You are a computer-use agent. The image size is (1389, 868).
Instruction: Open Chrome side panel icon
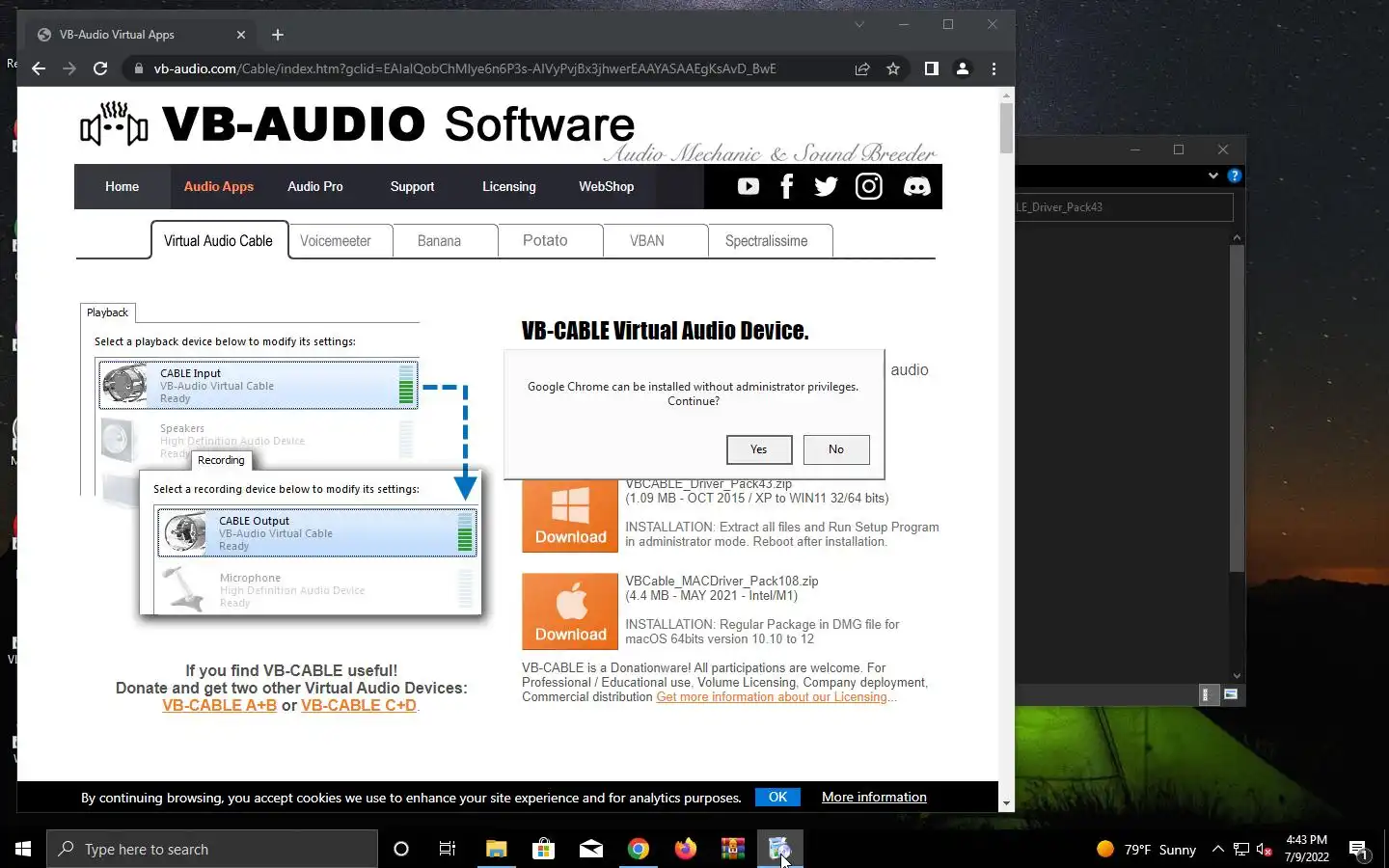(931, 68)
